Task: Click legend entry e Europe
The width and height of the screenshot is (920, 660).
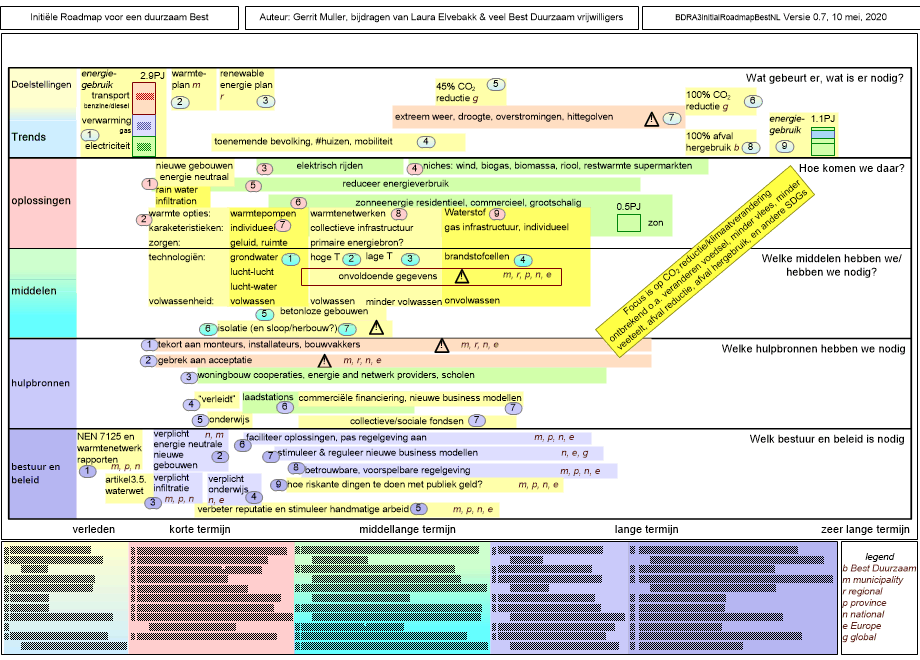Action: (x=859, y=625)
